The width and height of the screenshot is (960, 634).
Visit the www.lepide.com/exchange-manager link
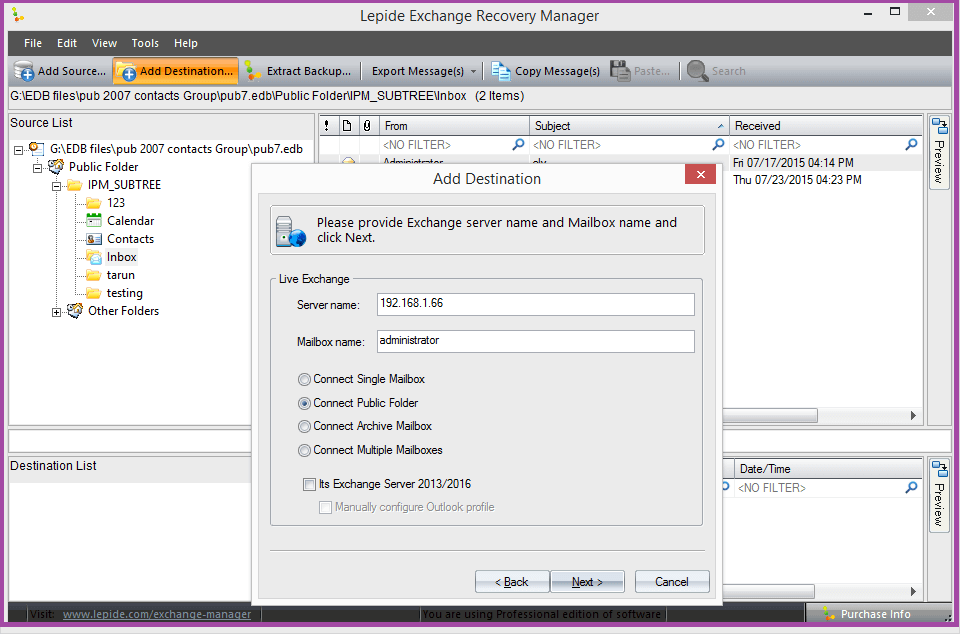[x=157, y=614]
